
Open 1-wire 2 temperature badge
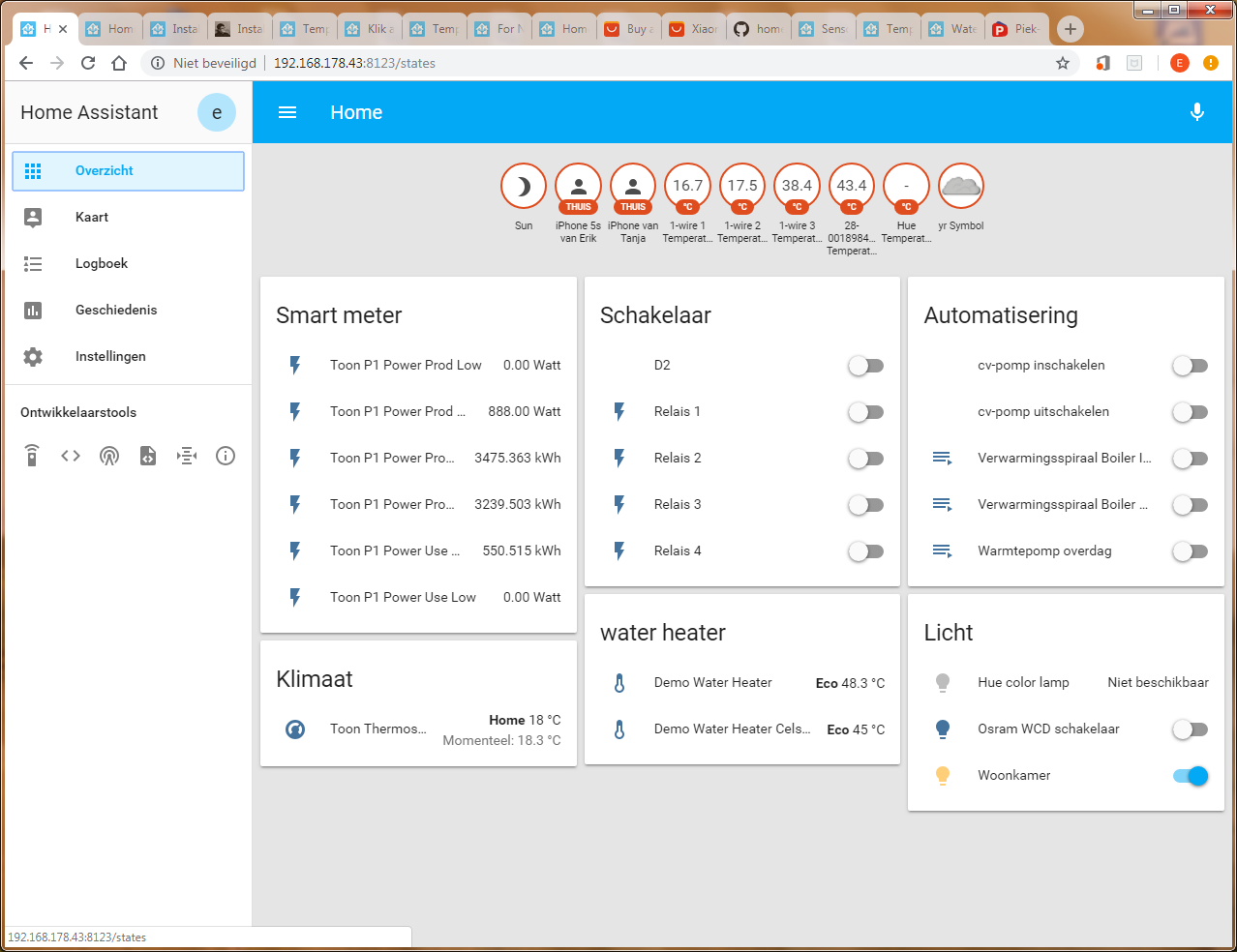(x=742, y=186)
